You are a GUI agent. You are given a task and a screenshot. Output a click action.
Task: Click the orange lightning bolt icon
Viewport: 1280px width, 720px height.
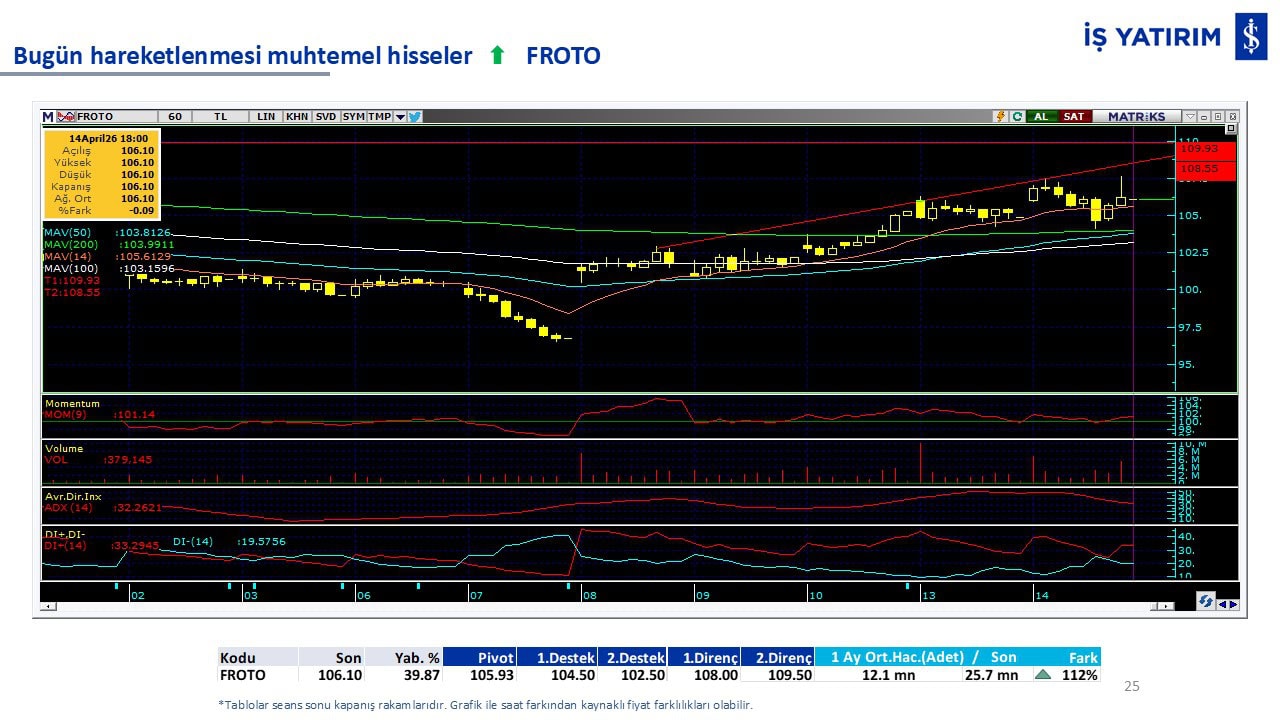(1000, 117)
